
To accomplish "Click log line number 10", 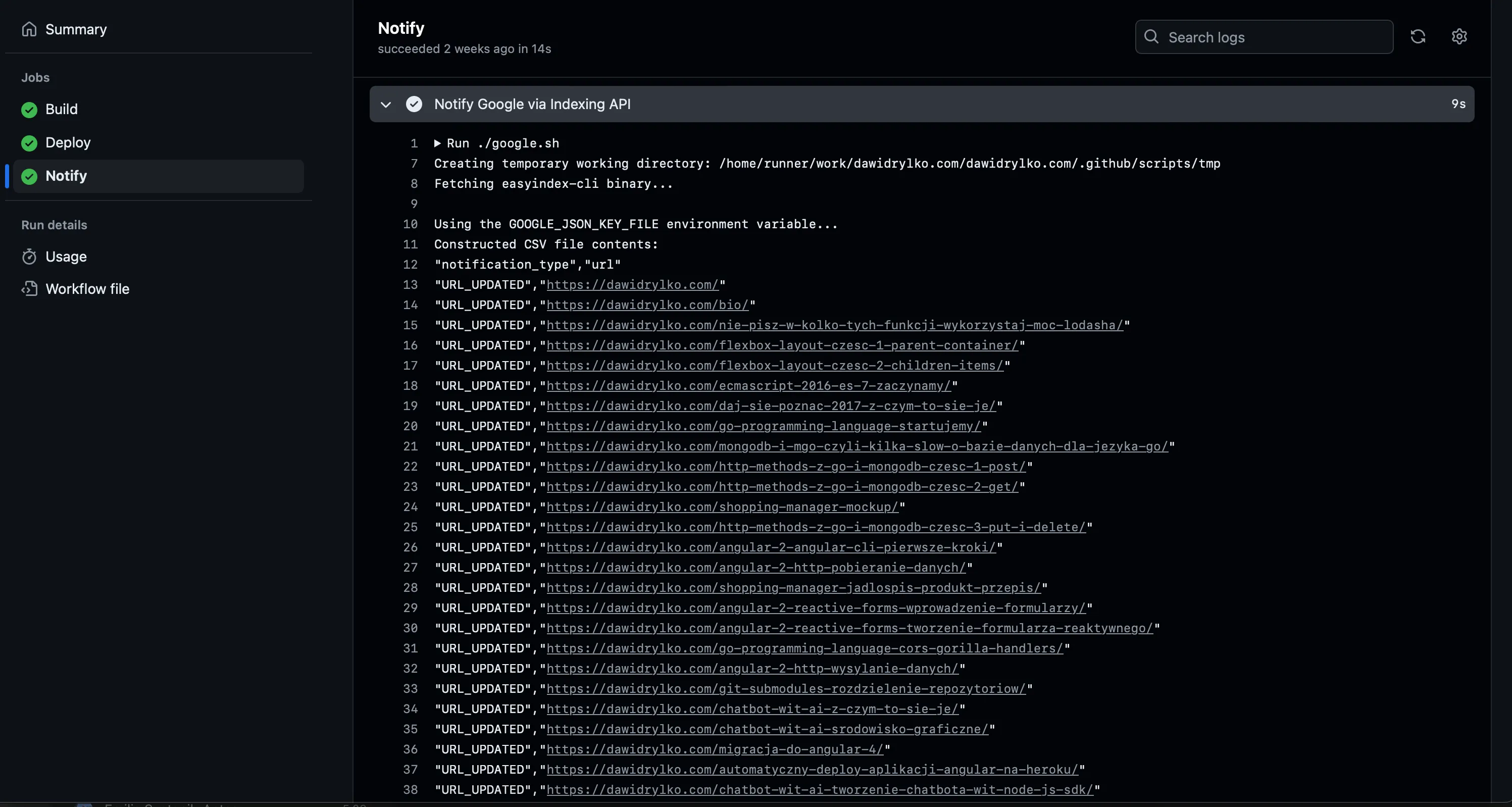I will [410, 224].
